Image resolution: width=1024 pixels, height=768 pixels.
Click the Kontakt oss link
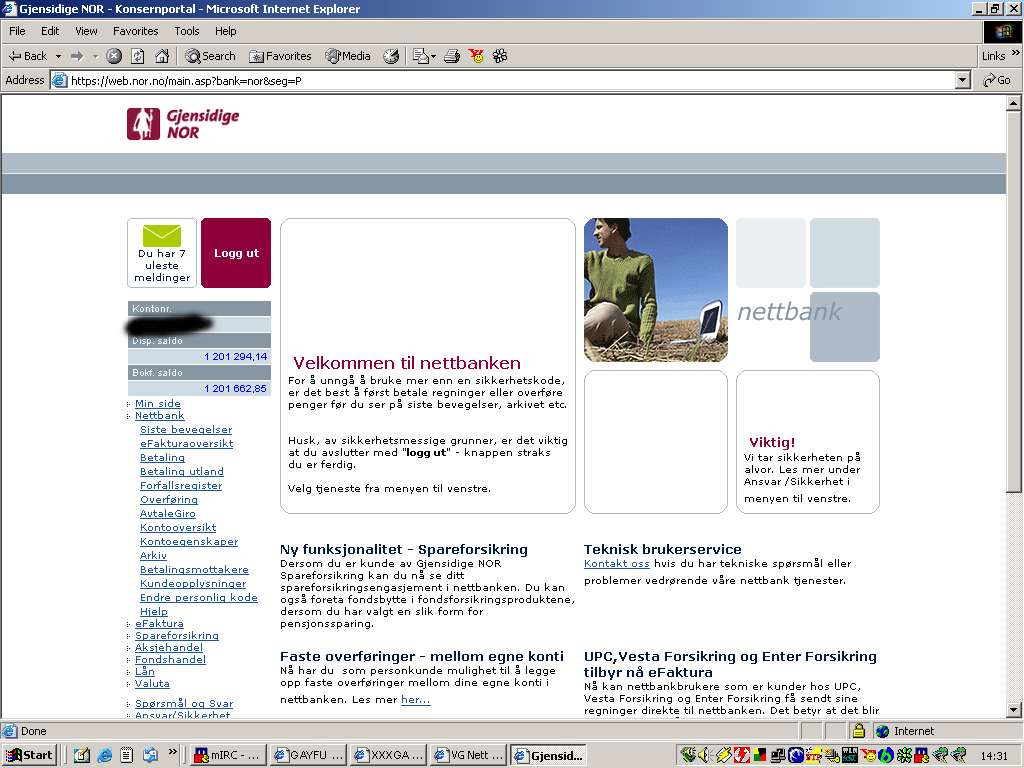(616, 564)
